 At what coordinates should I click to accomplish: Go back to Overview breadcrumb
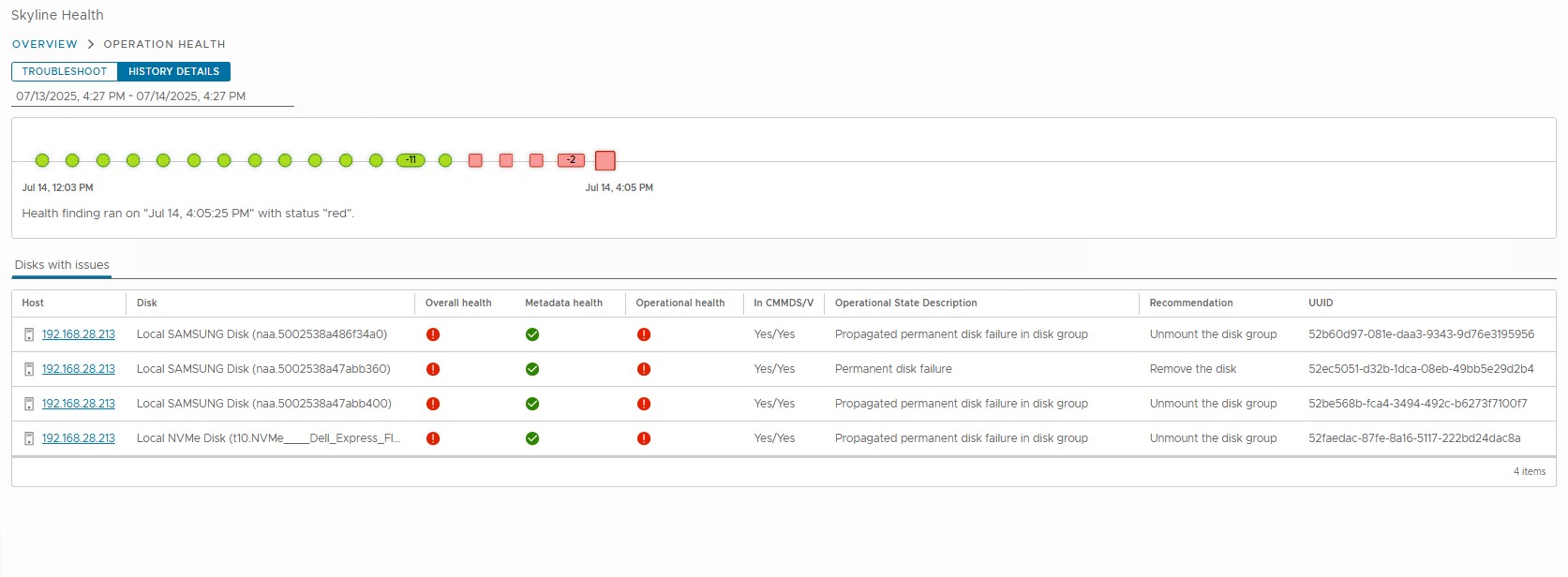tap(45, 44)
